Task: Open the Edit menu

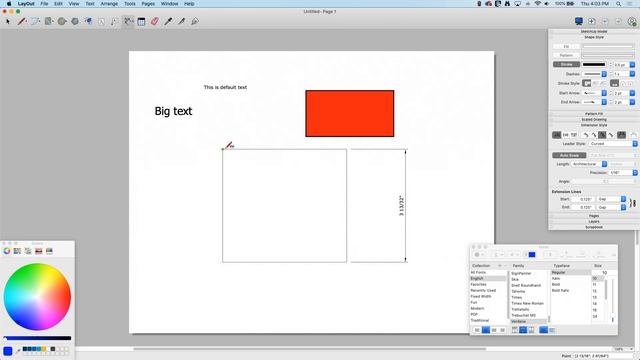Action: tap(58, 4)
